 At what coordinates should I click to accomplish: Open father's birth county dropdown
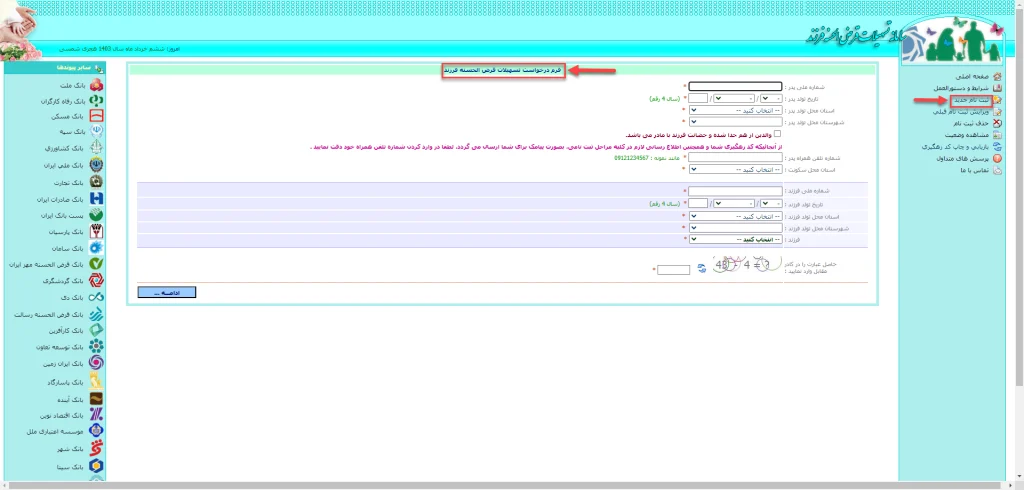point(736,122)
